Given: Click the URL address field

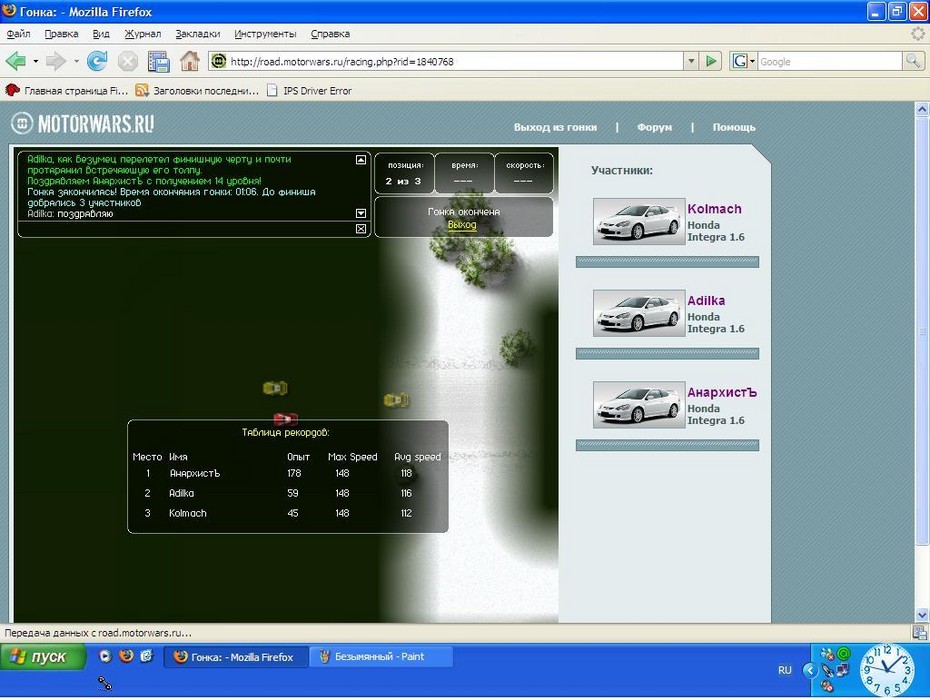Looking at the screenshot, I should pyautogui.click(x=454, y=61).
